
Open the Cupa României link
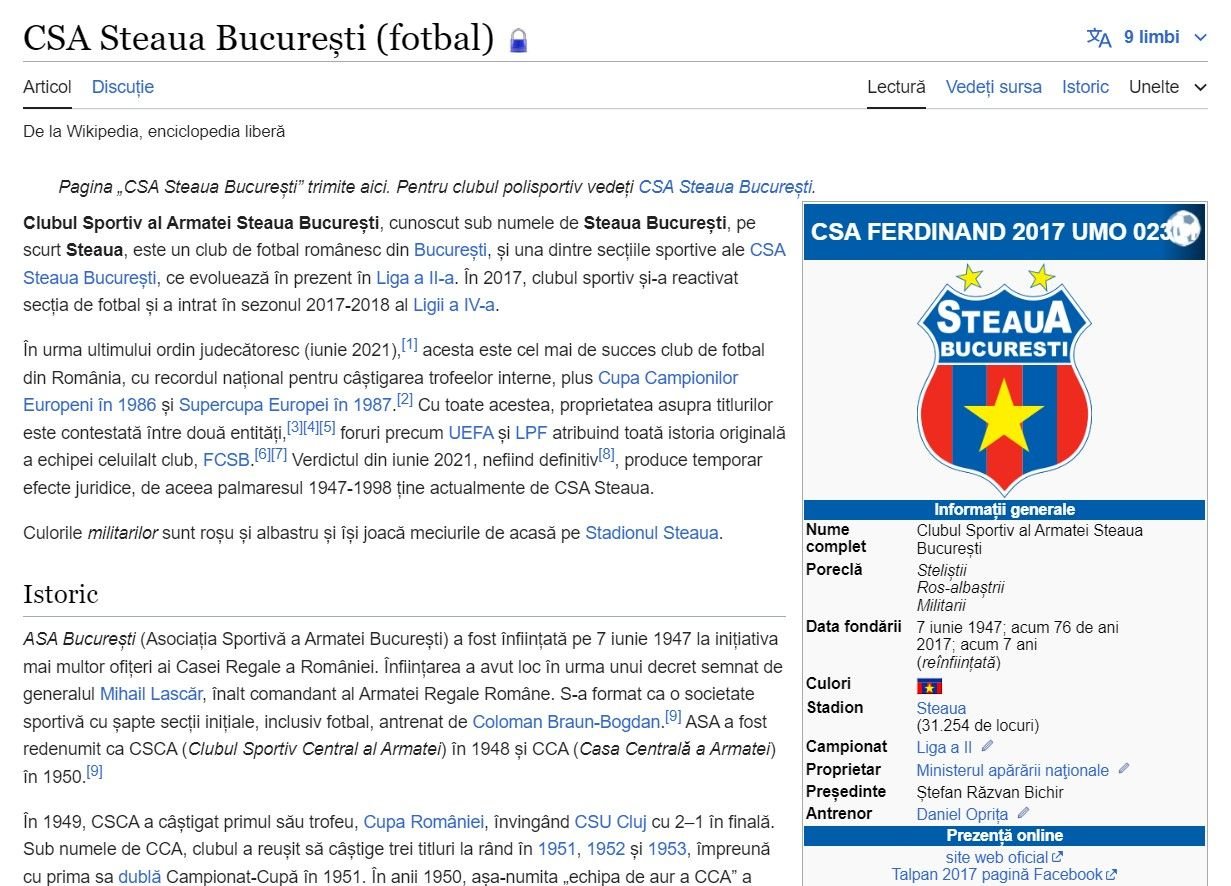click(x=424, y=822)
